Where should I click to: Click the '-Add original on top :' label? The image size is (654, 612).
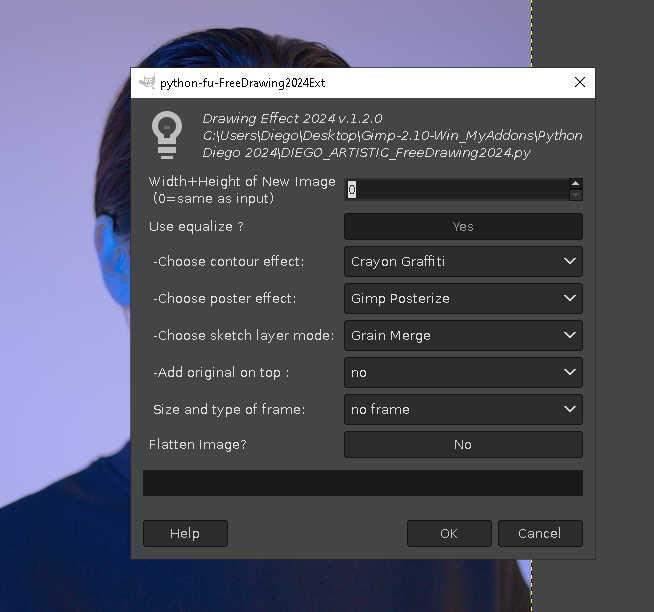pos(221,373)
